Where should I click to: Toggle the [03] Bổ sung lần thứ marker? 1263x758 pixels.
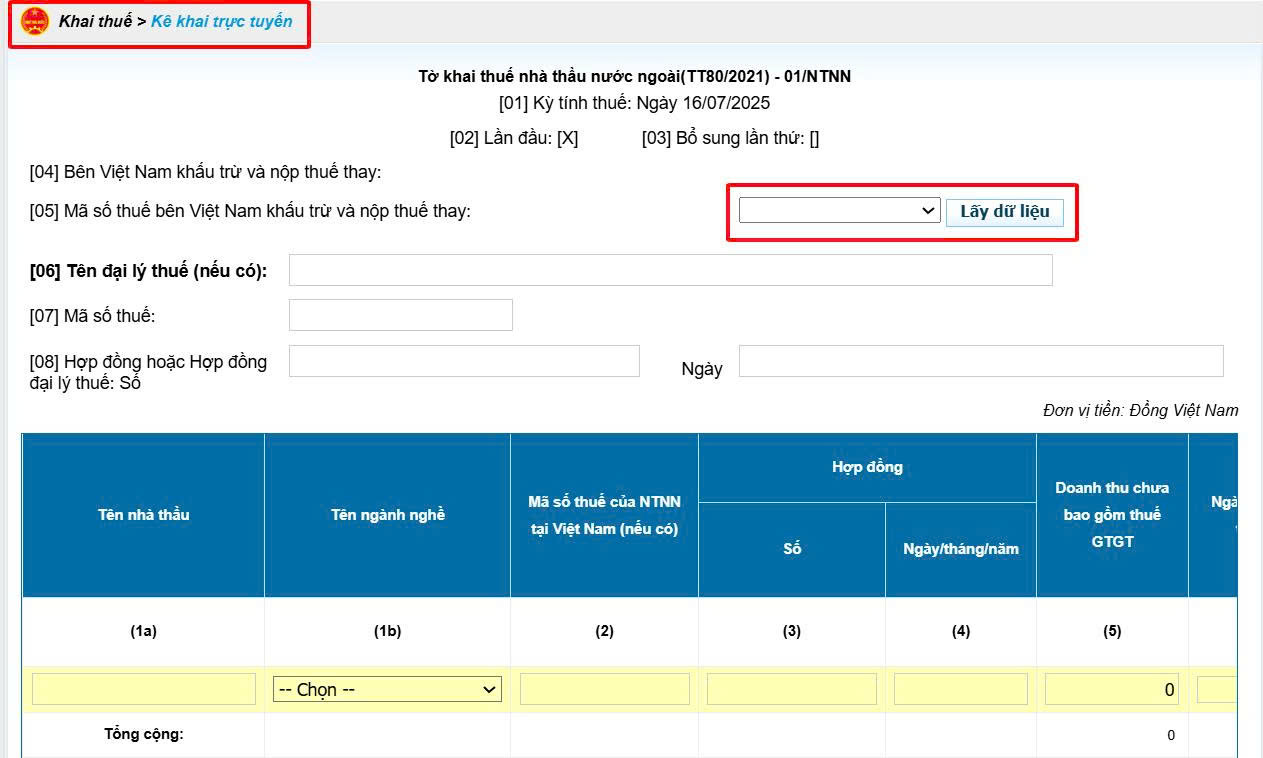coord(814,139)
